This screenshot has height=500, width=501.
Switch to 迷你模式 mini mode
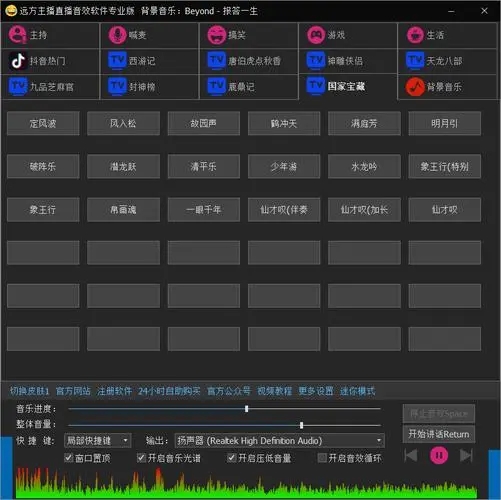tap(357, 391)
